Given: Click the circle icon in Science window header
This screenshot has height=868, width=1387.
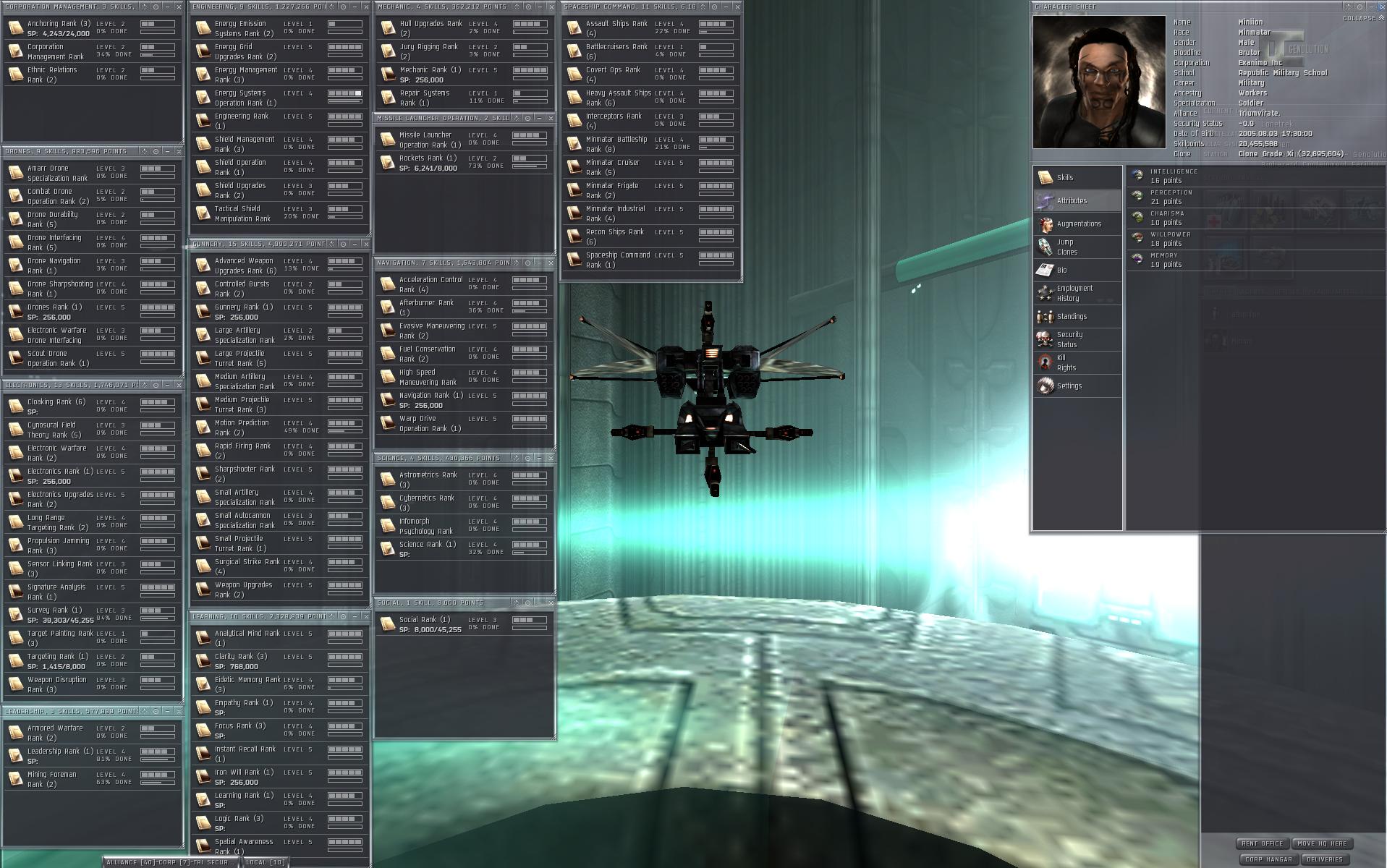Looking at the screenshot, I should 527,458.
